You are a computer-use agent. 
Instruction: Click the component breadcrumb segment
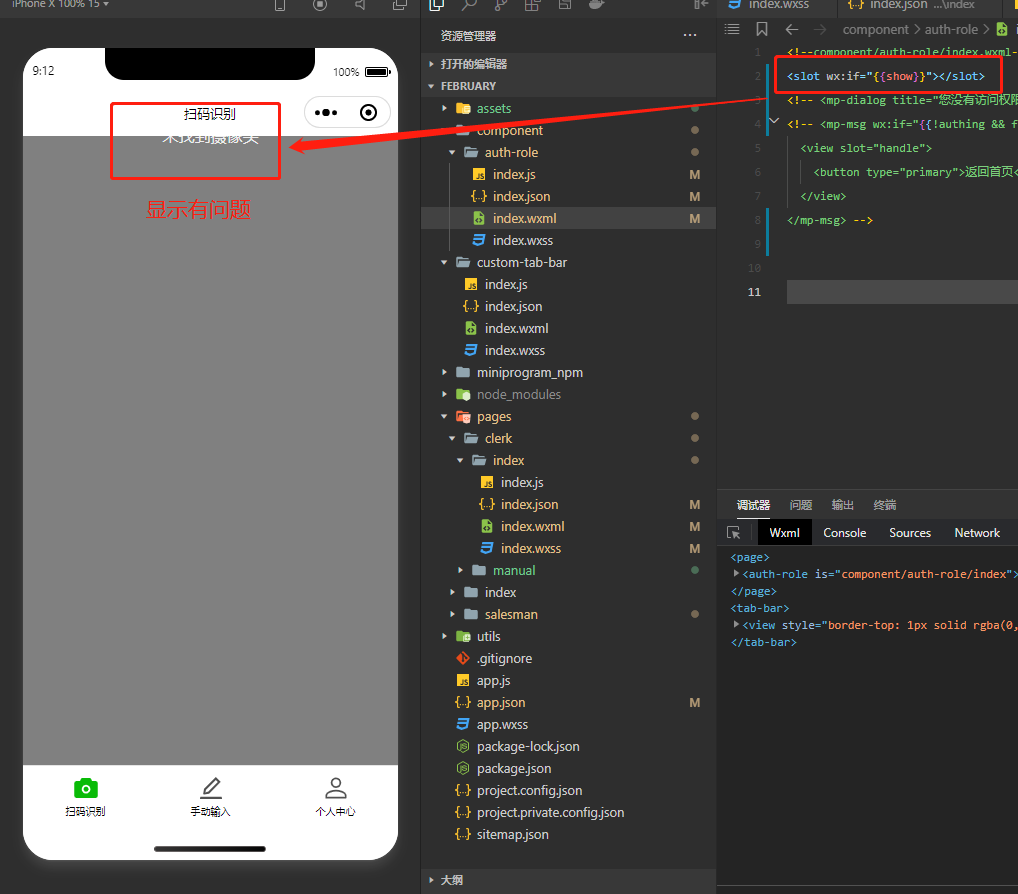pyautogui.click(x=875, y=29)
